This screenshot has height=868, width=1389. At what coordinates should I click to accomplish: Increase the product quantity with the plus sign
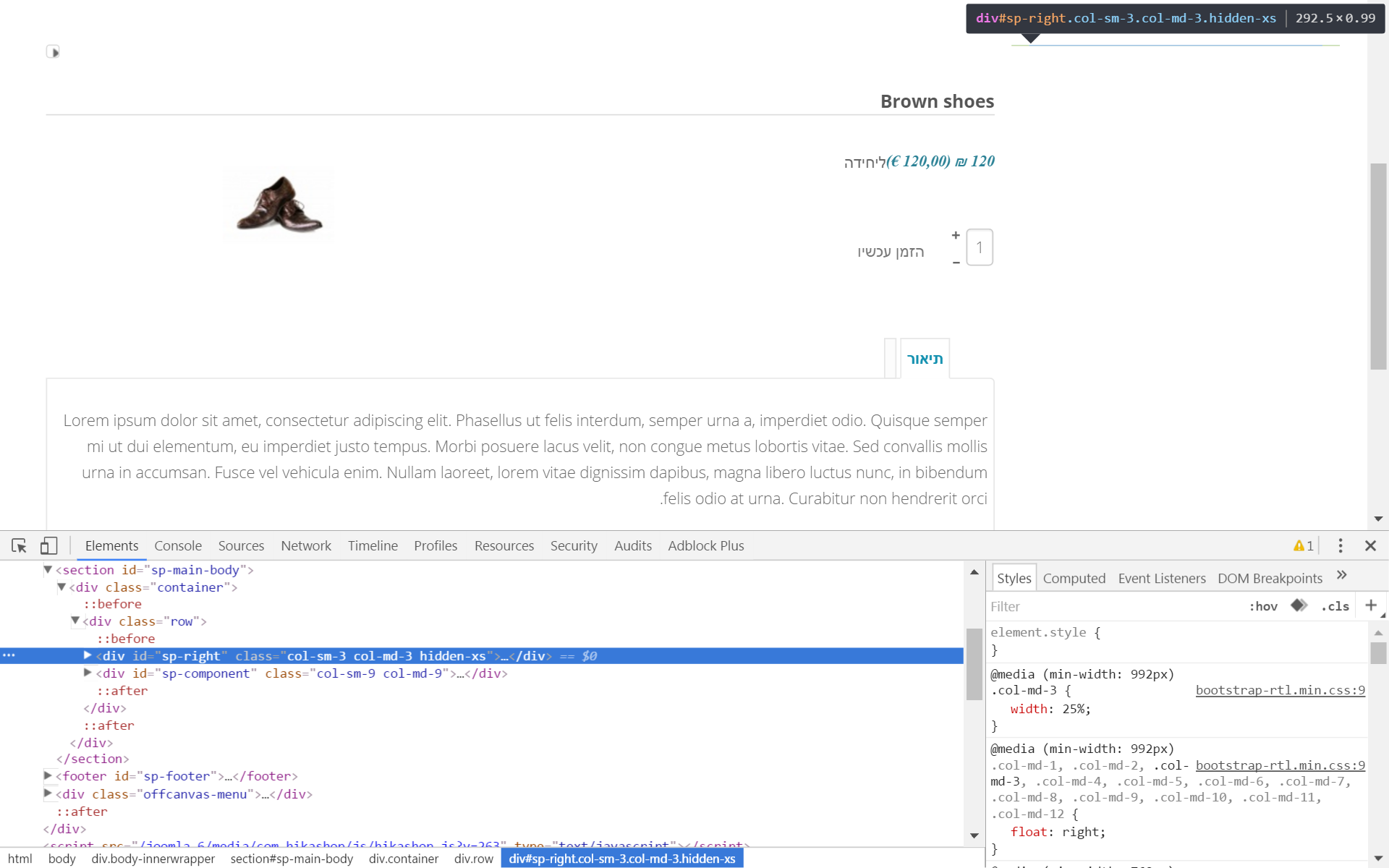[956, 235]
